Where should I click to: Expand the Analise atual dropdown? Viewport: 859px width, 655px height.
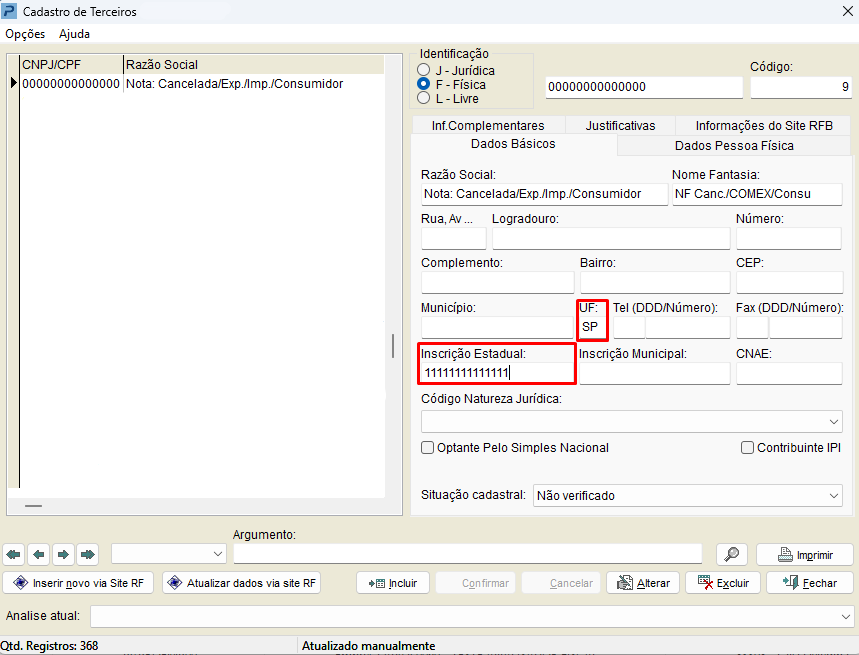[845, 617]
